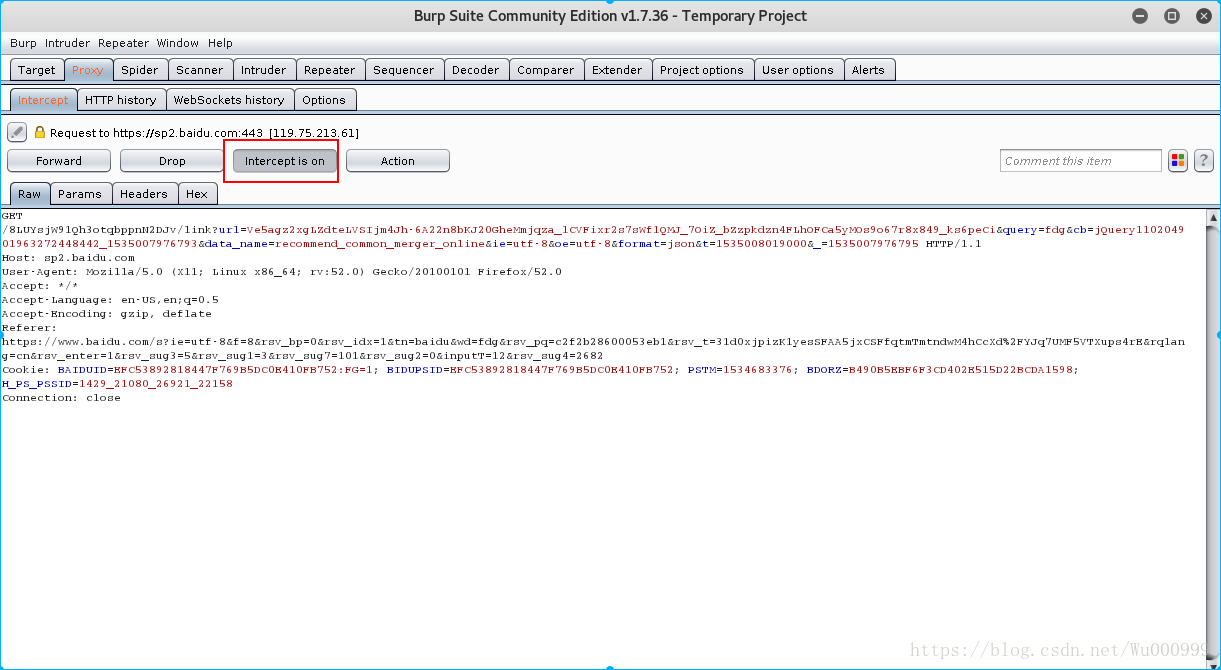Forward the intercepted request

tap(59, 161)
